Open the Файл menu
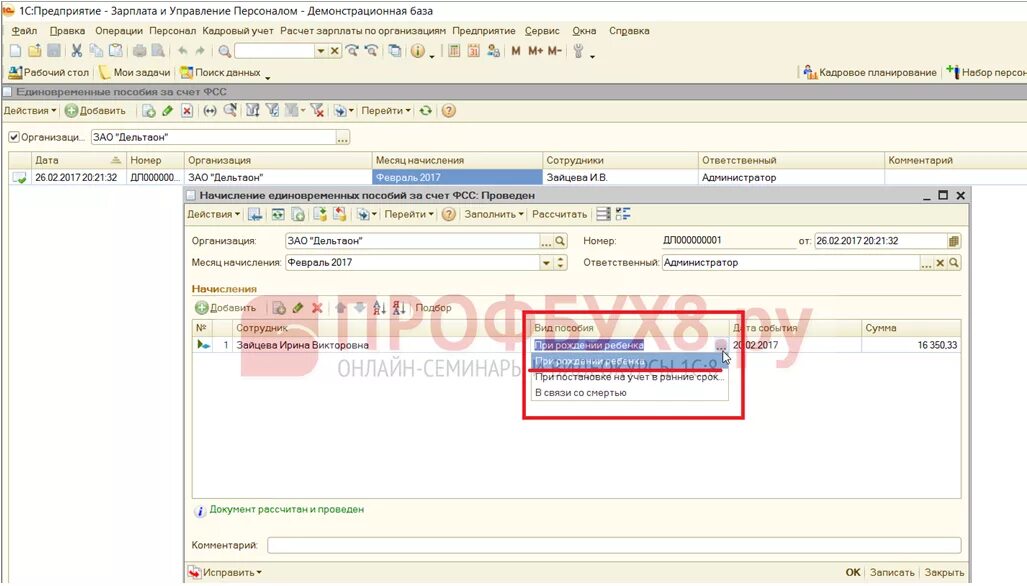This screenshot has width=1027, height=586. coord(24,31)
